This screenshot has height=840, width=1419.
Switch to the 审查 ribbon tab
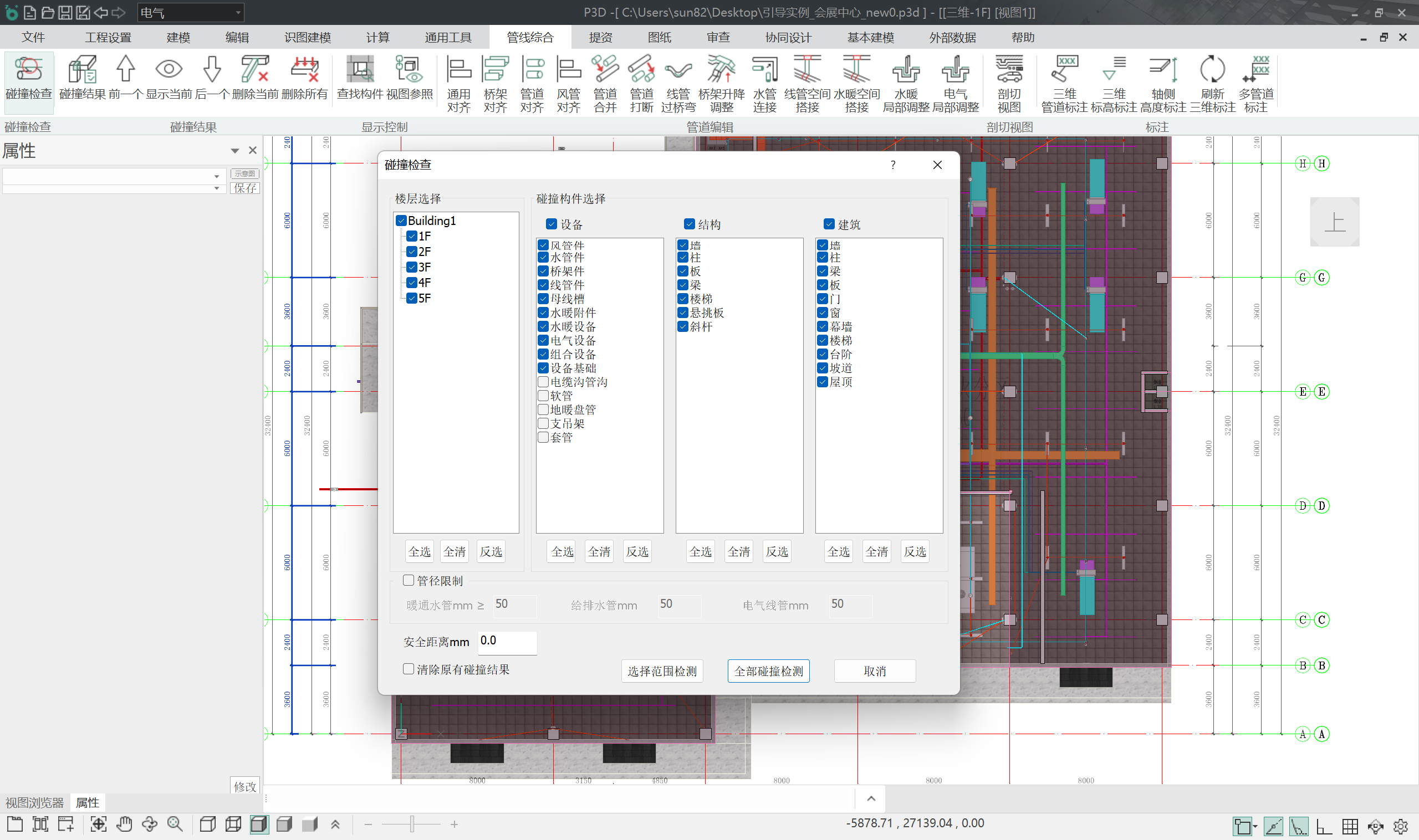[718, 37]
